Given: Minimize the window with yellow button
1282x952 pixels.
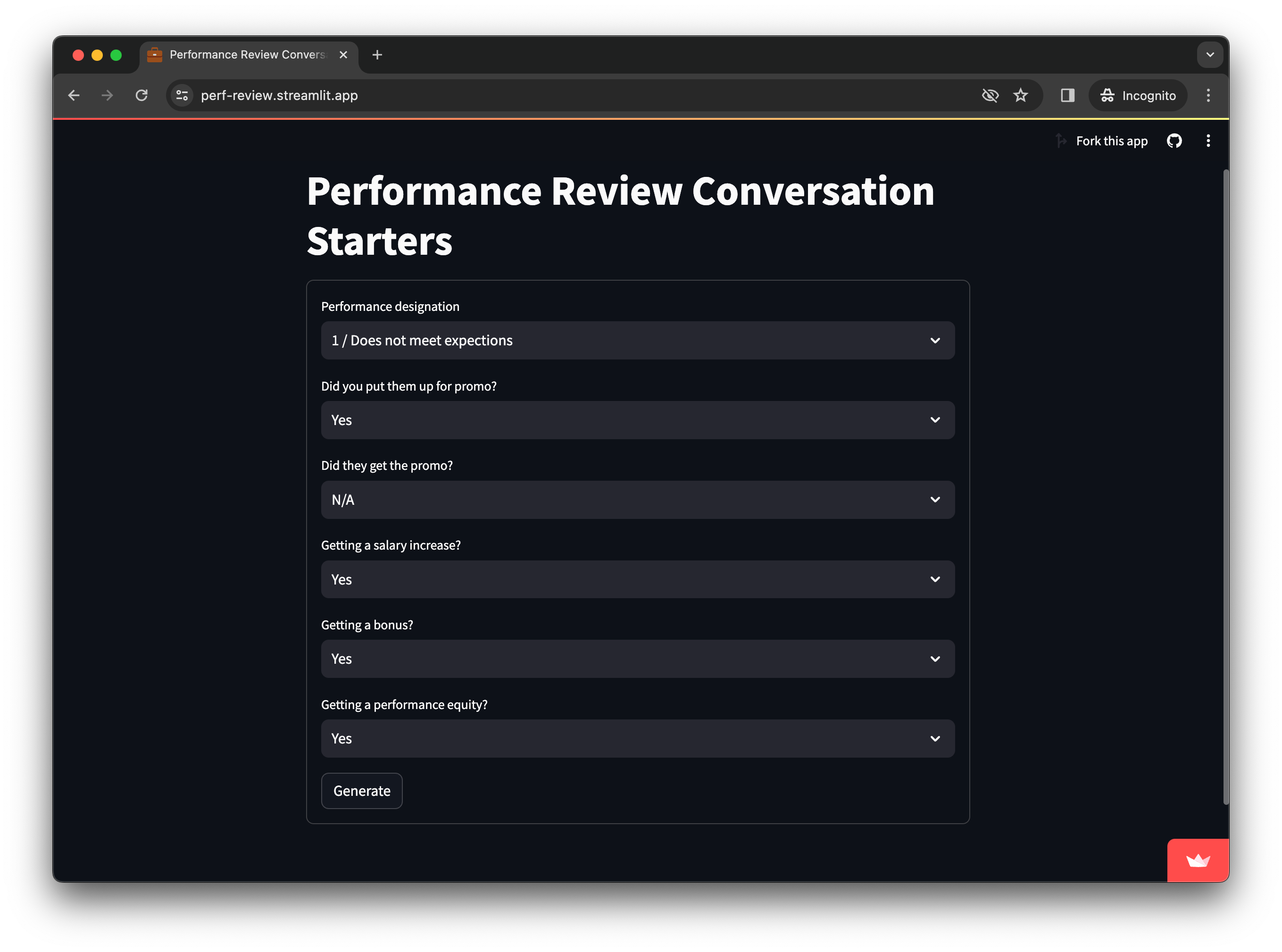Looking at the screenshot, I should (x=97, y=55).
